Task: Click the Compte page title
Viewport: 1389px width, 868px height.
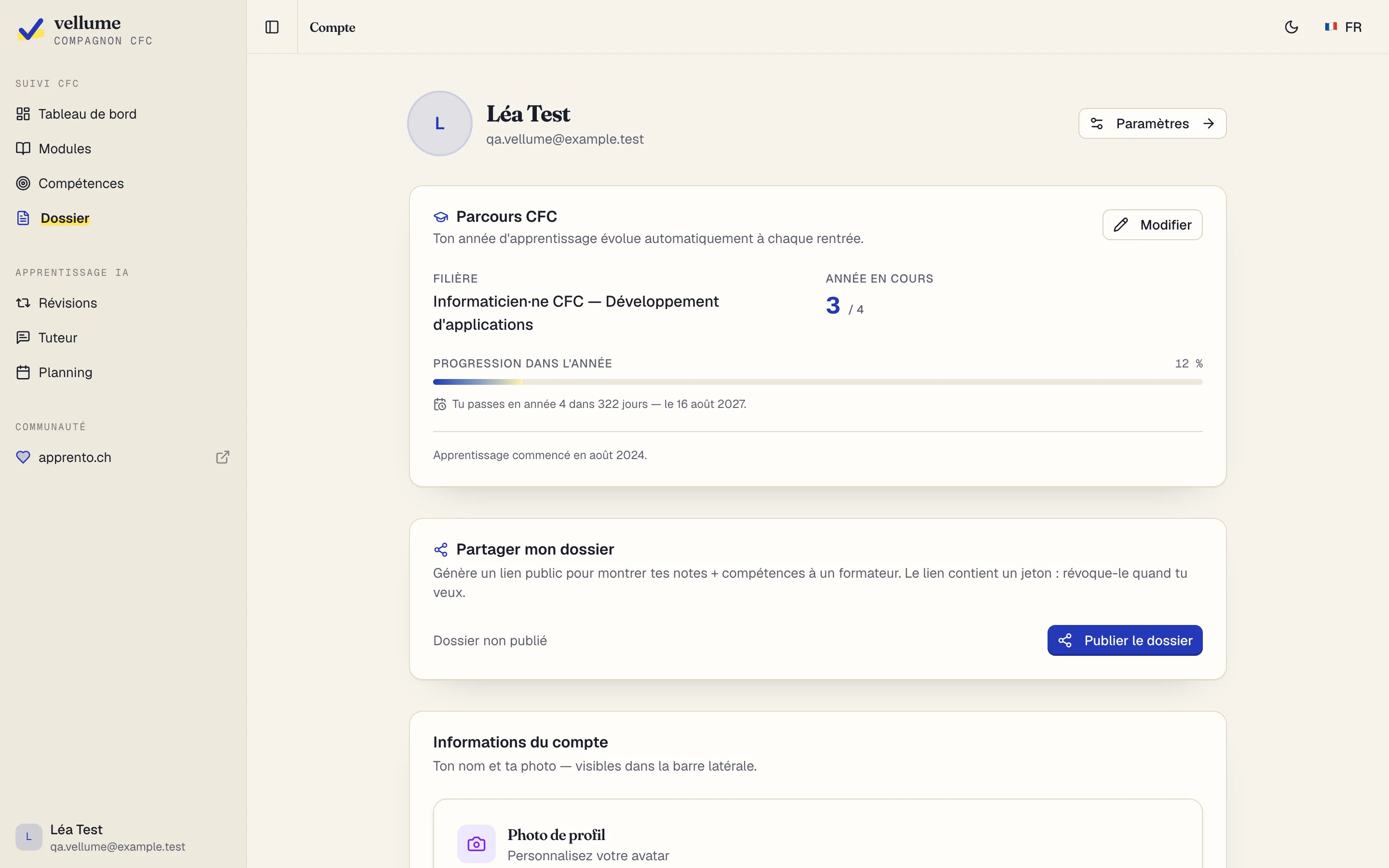Action: coord(332,27)
